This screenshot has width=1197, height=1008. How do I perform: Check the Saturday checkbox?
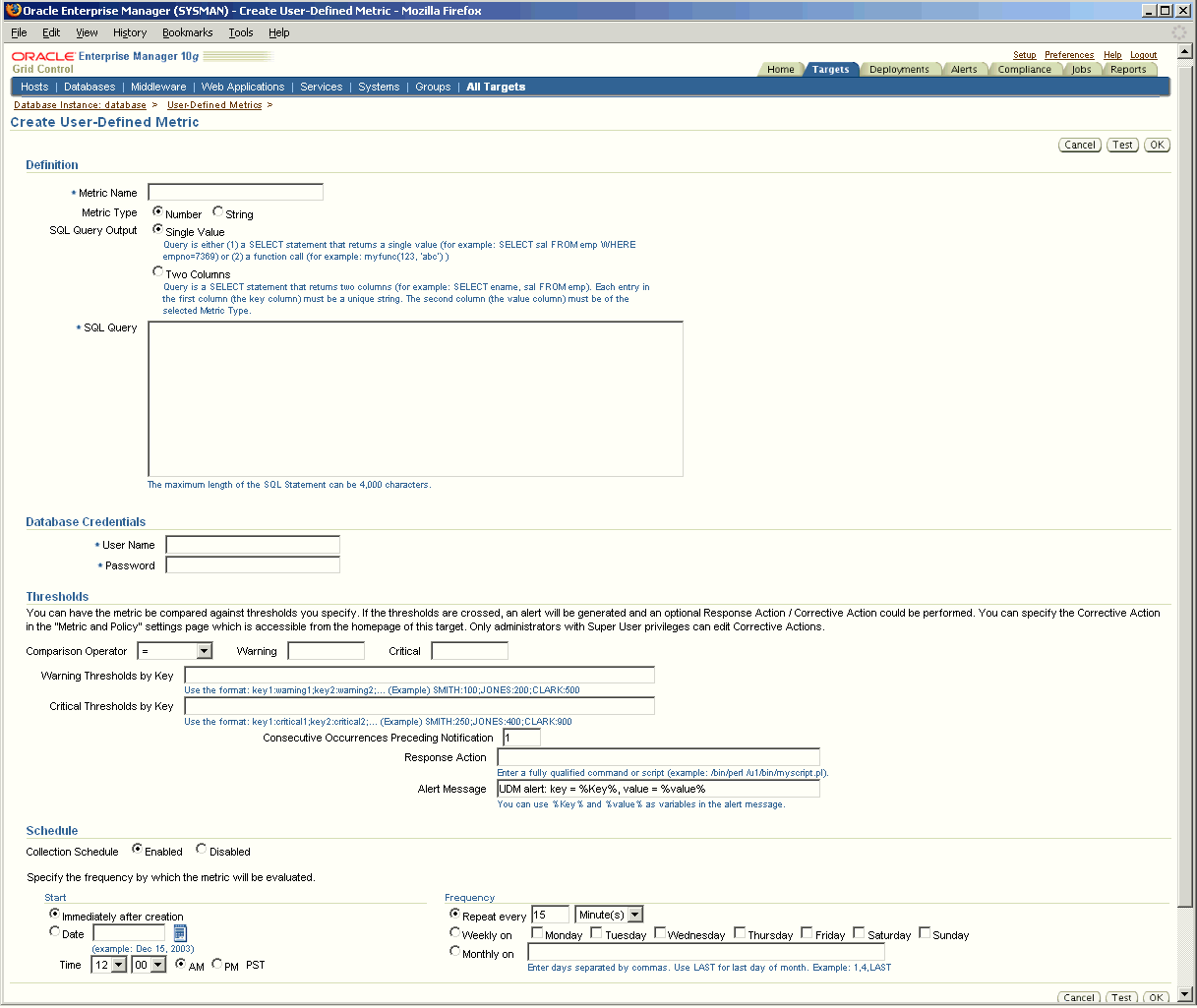[859, 933]
